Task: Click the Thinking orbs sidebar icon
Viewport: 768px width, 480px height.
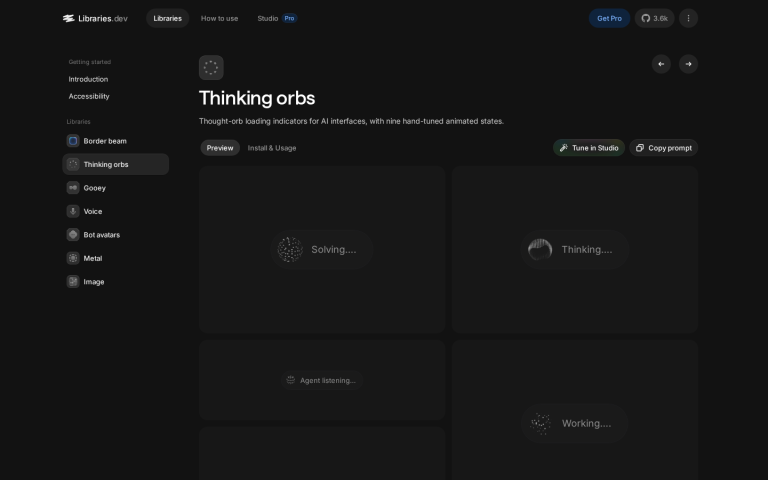Action: [73, 165]
